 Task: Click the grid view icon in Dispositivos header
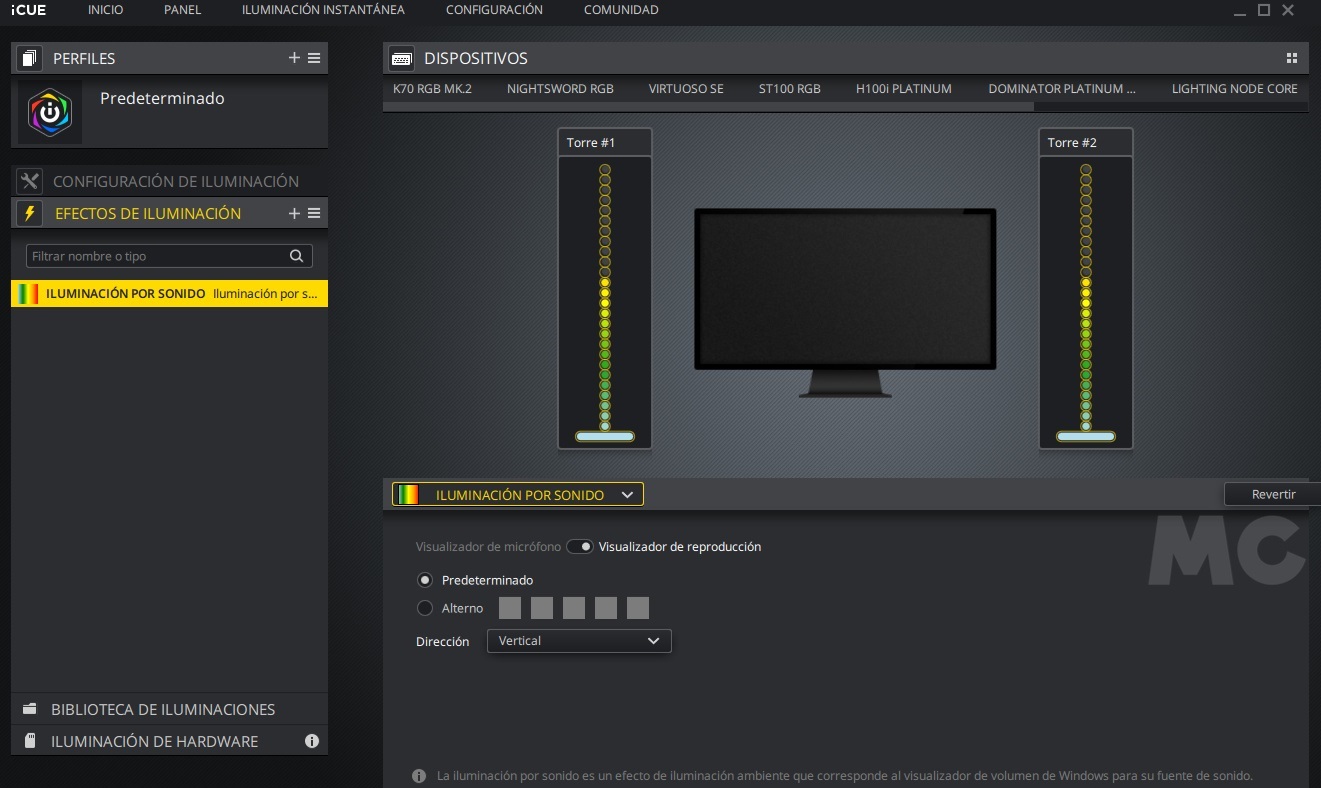point(1291,58)
